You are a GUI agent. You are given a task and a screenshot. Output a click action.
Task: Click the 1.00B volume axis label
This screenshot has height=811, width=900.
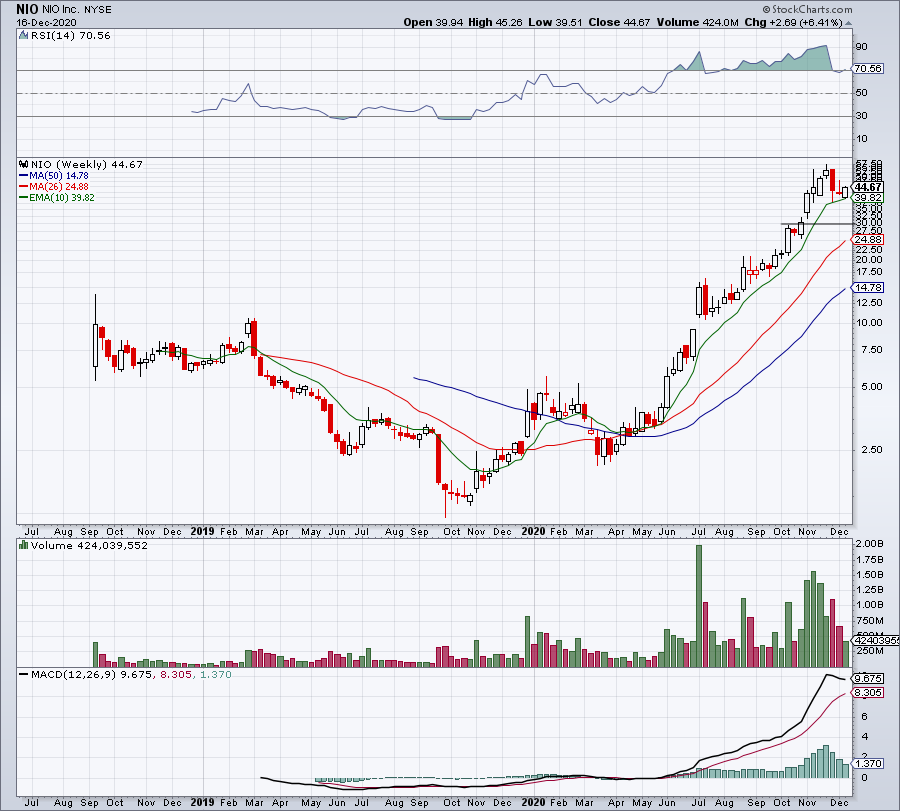869,604
